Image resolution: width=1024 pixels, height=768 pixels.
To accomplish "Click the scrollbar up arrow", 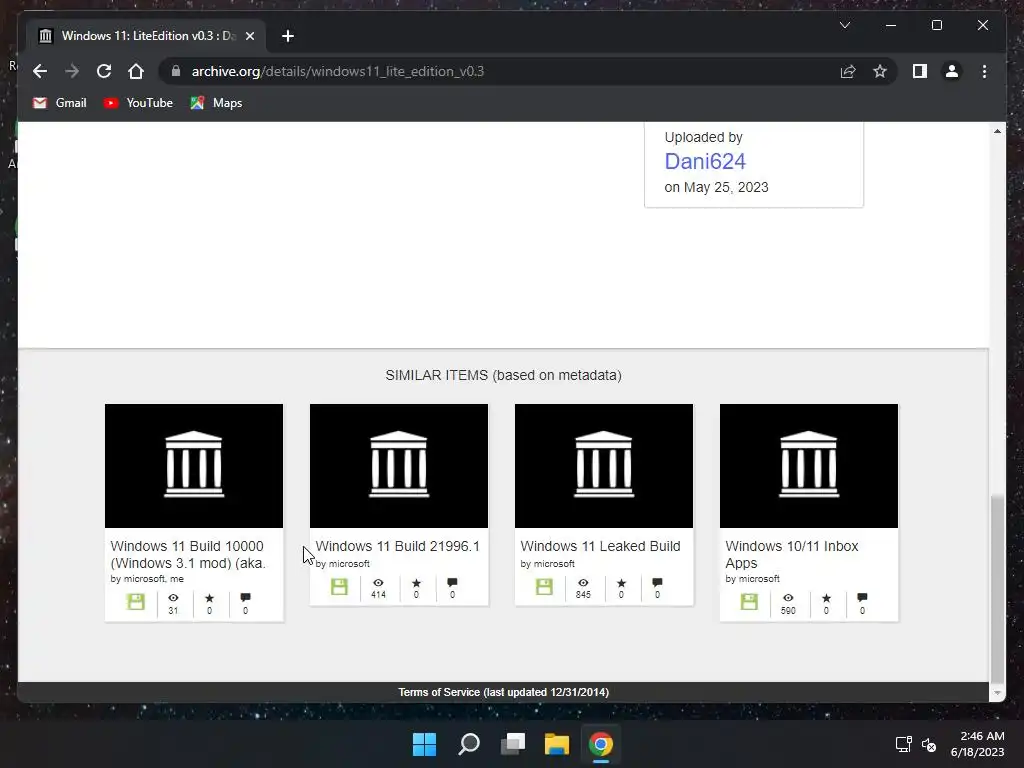I will (x=997, y=131).
